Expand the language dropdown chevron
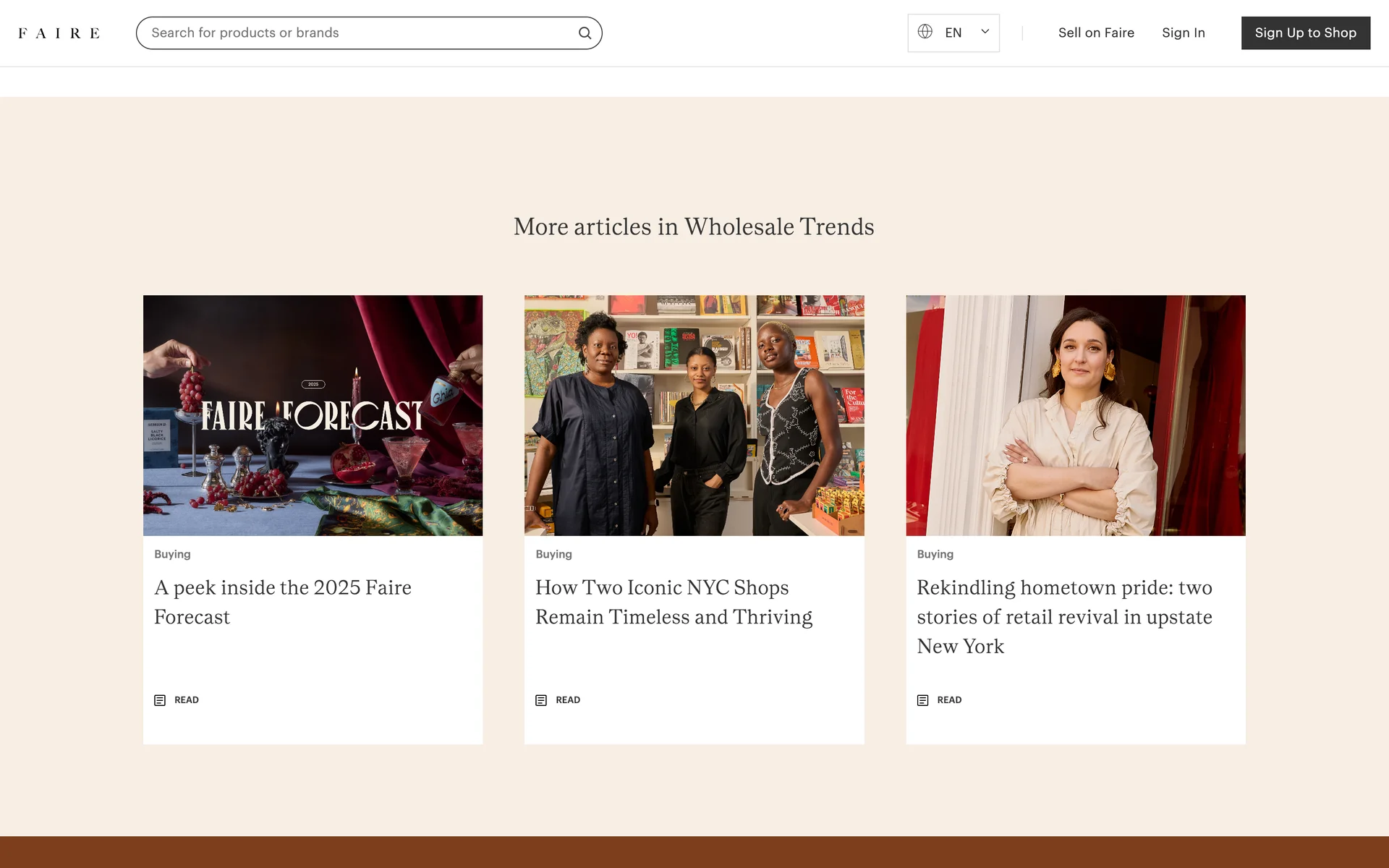 click(x=985, y=32)
